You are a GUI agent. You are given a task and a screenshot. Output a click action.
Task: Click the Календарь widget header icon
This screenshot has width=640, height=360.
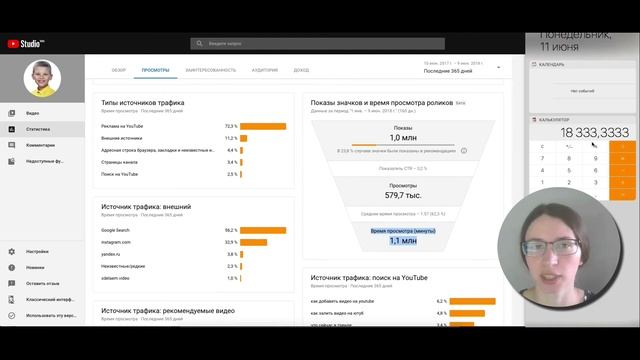534,64
